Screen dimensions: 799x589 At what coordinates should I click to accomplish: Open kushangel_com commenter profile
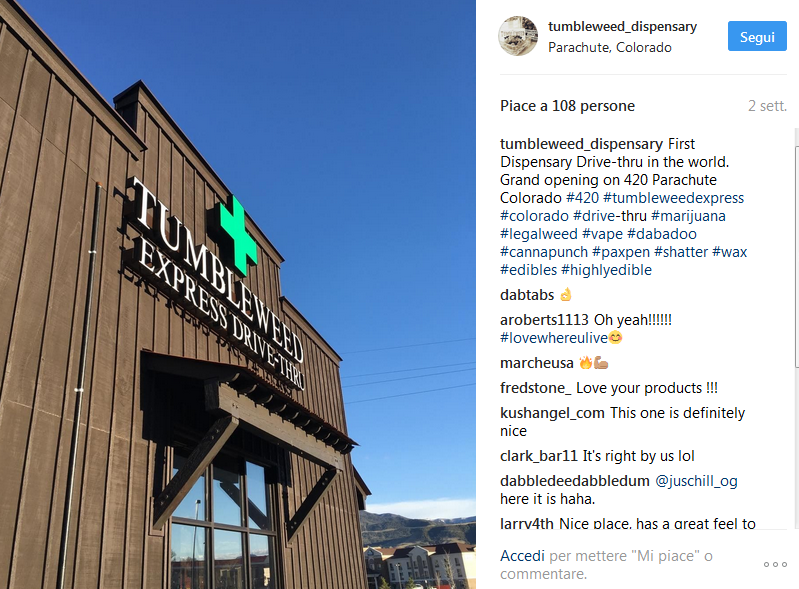(x=552, y=413)
